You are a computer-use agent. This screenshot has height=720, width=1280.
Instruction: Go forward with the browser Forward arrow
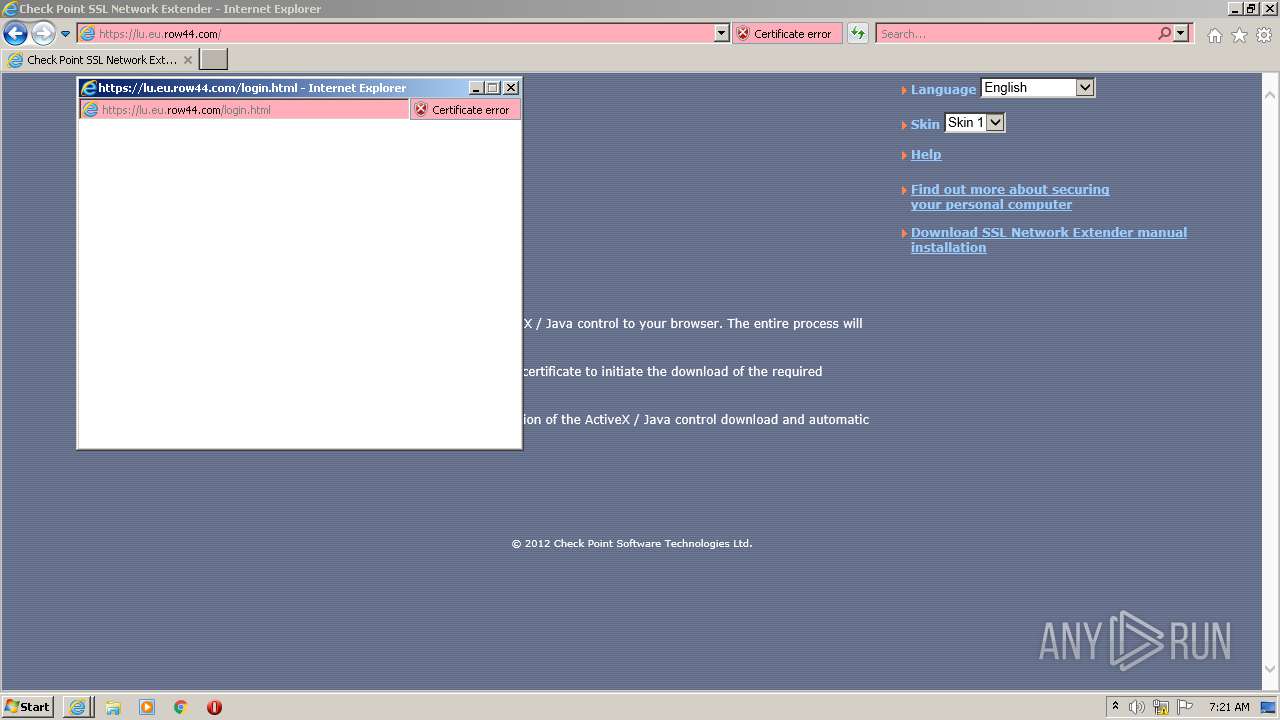click(42, 33)
